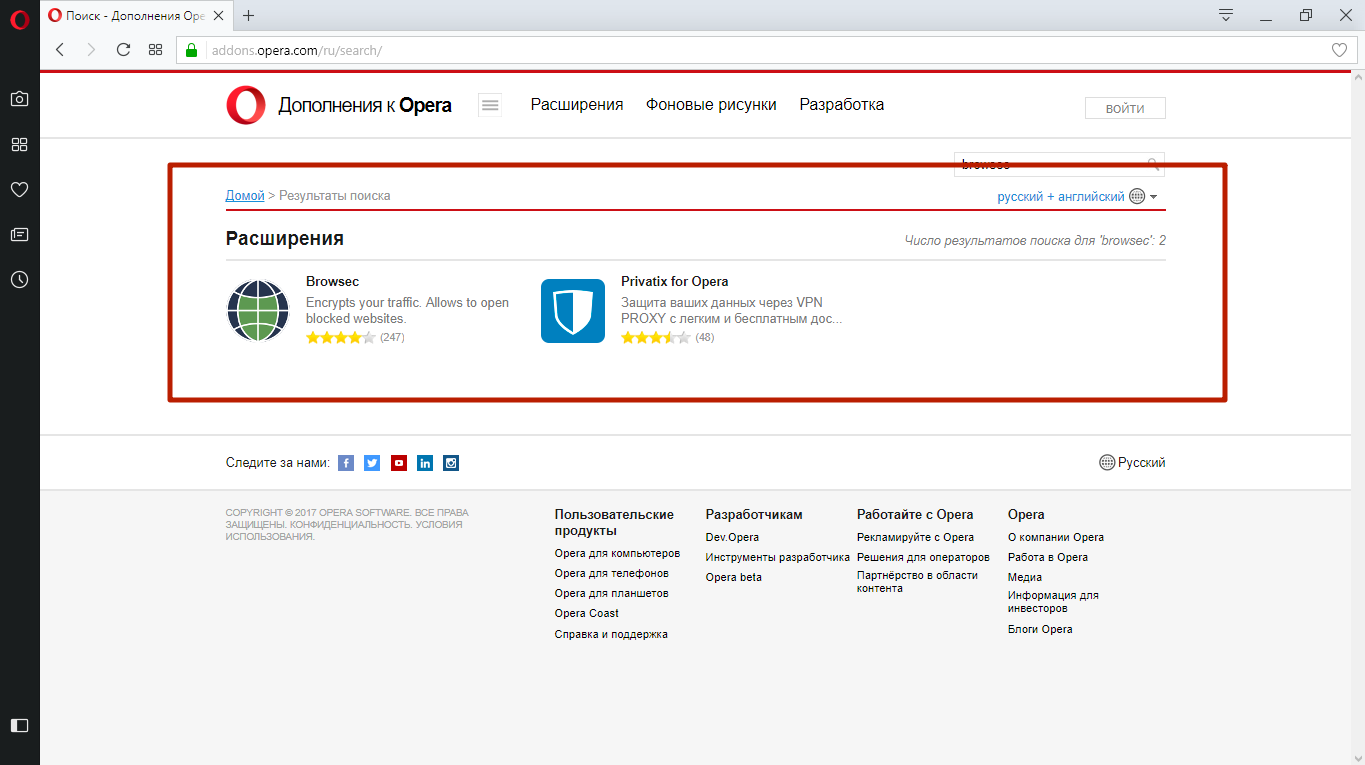The width and height of the screenshot is (1365, 765).
Task: Open Personal news icon in sidebar
Action: pos(19,234)
